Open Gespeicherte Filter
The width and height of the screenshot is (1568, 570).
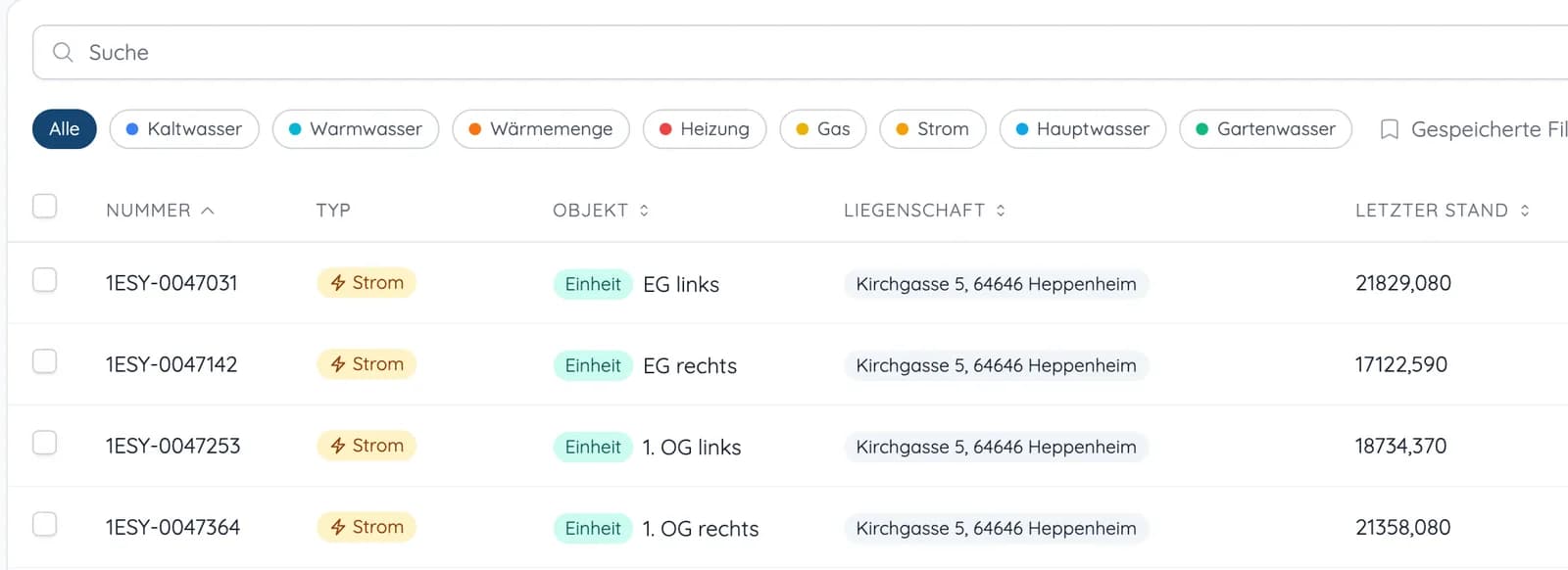coord(1474,129)
